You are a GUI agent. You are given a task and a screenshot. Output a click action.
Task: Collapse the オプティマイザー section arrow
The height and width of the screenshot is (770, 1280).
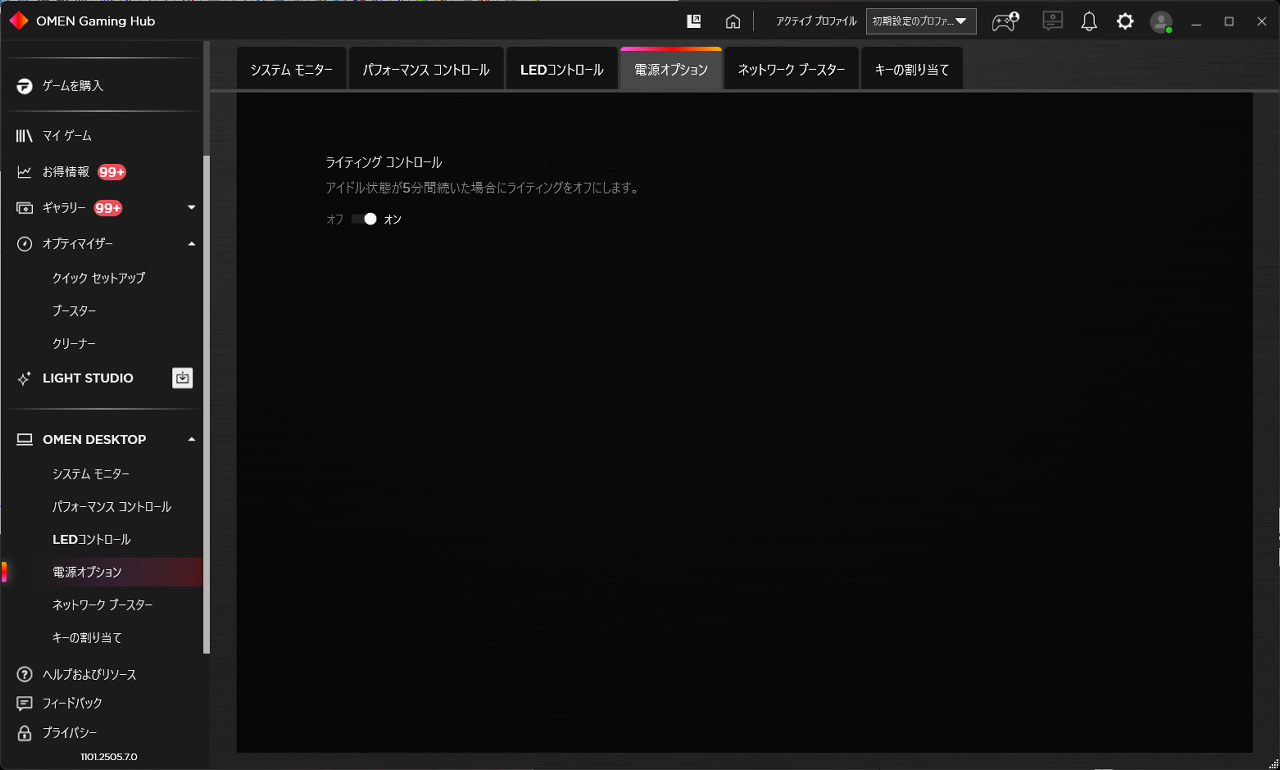click(191, 244)
